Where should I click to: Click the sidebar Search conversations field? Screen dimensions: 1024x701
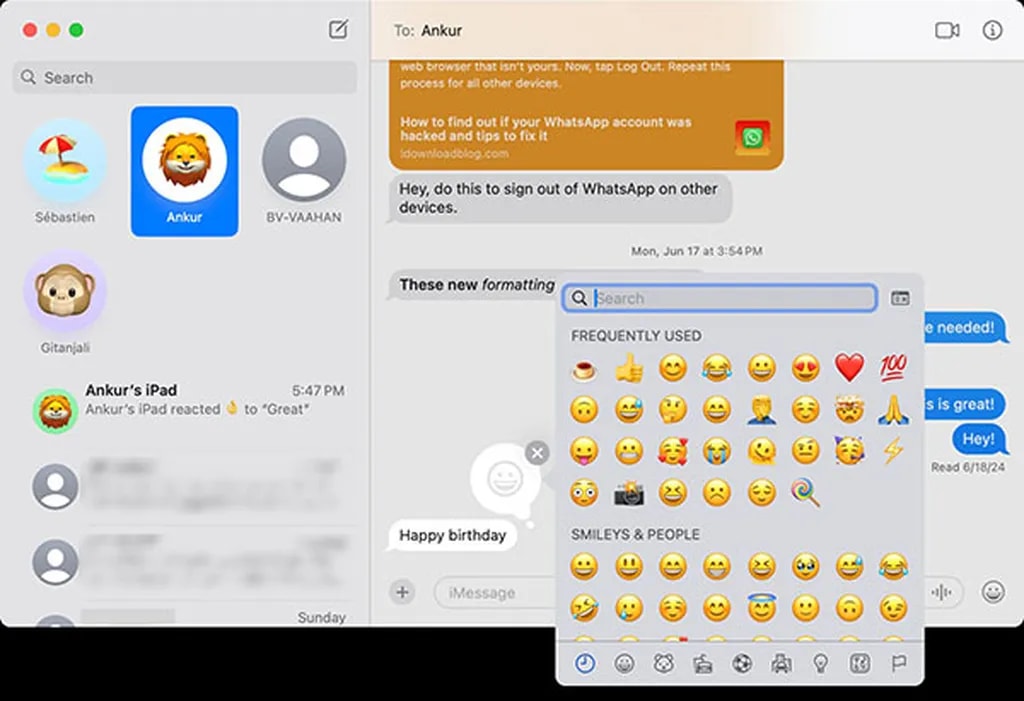click(185, 78)
